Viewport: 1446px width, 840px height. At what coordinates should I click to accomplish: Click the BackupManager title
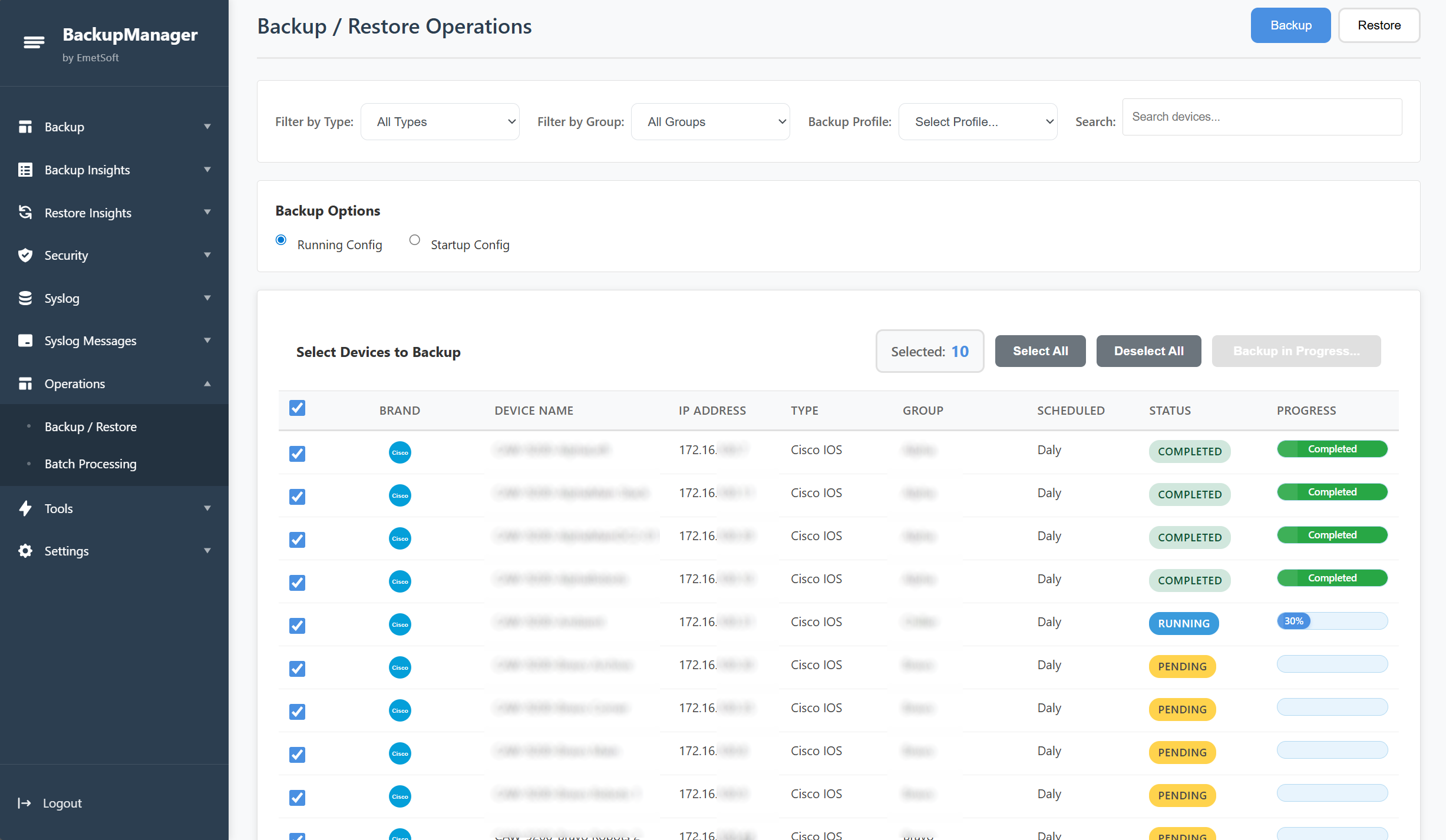point(130,35)
